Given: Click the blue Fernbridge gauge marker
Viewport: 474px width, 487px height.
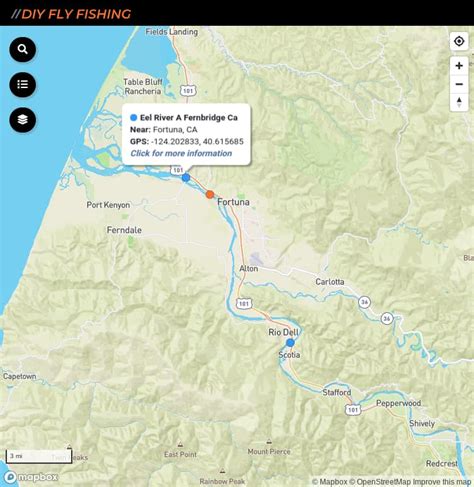Looking at the screenshot, I should point(186,178).
